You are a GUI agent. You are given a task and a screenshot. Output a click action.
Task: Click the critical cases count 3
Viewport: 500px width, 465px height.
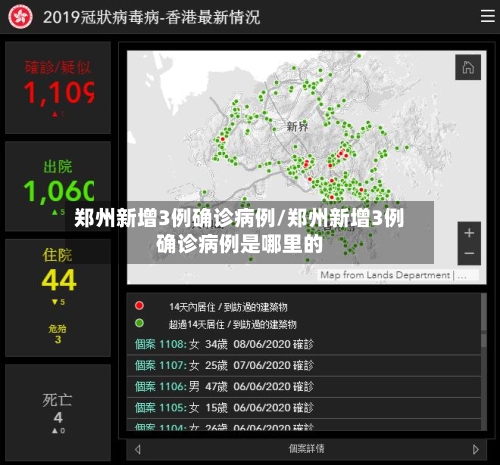click(x=58, y=339)
